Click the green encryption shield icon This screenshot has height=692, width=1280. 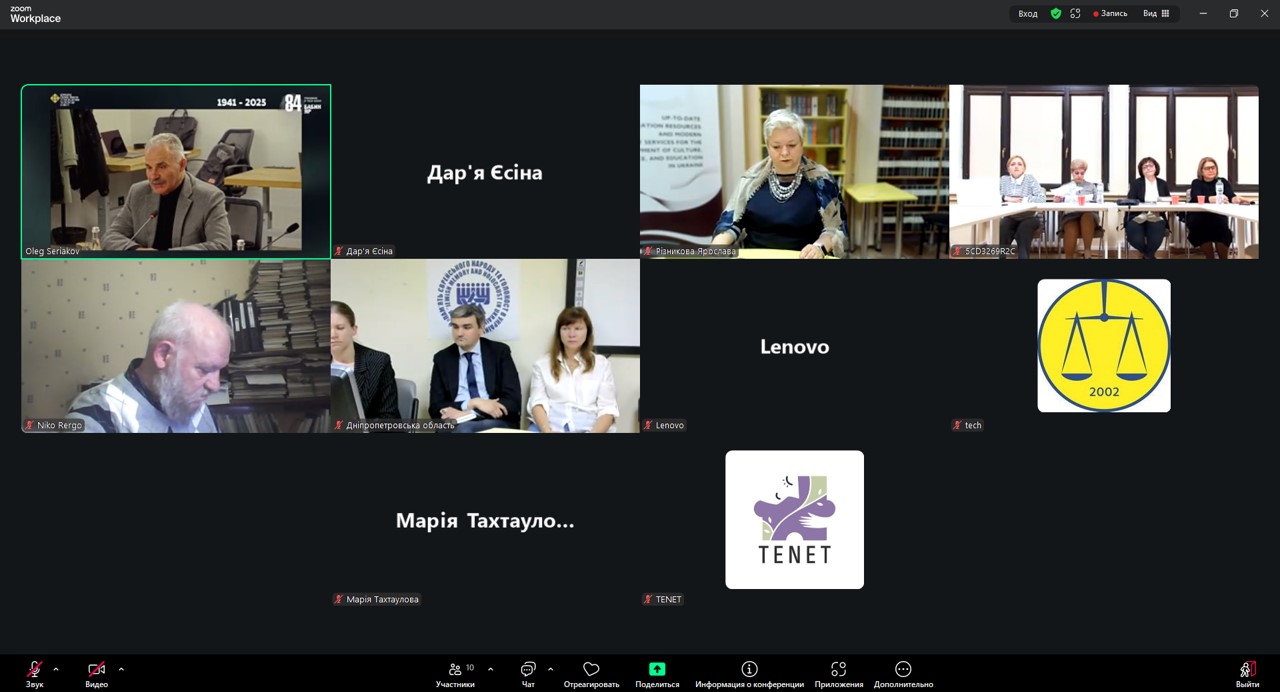point(1055,14)
